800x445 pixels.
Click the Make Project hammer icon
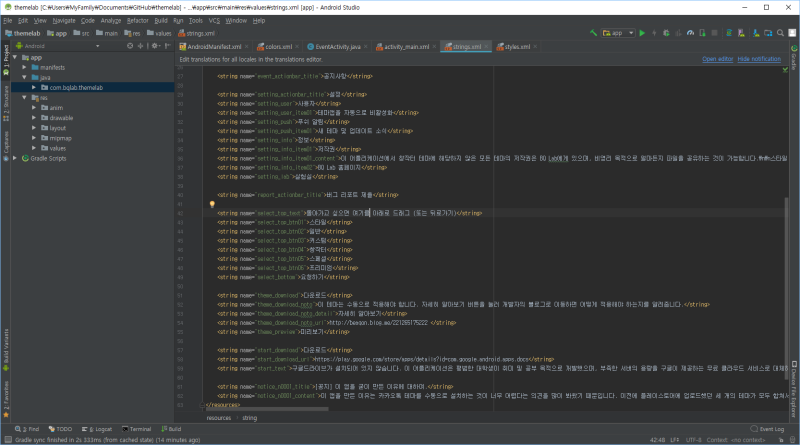(593, 33)
